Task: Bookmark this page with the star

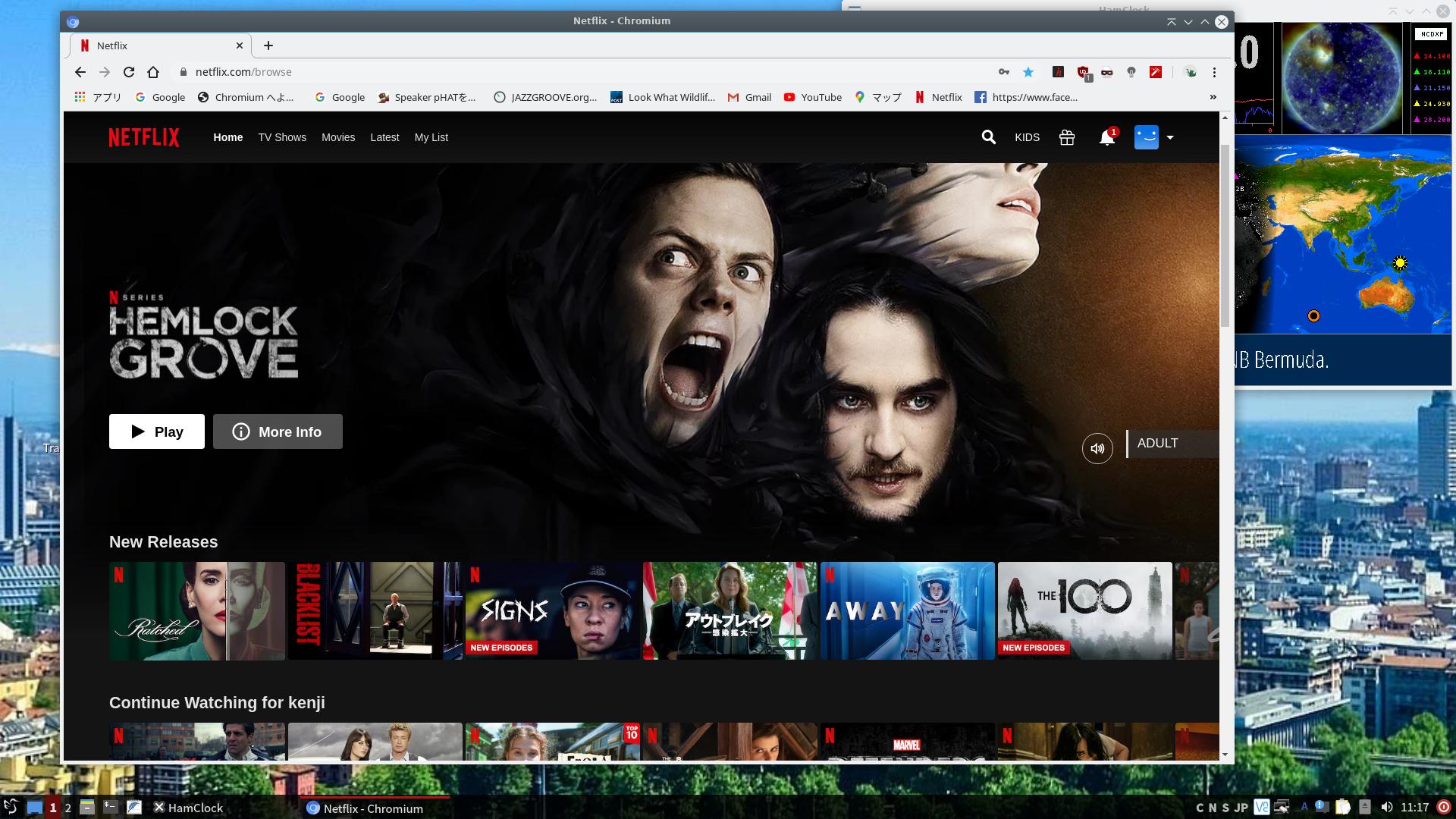Action: [1028, 71]
